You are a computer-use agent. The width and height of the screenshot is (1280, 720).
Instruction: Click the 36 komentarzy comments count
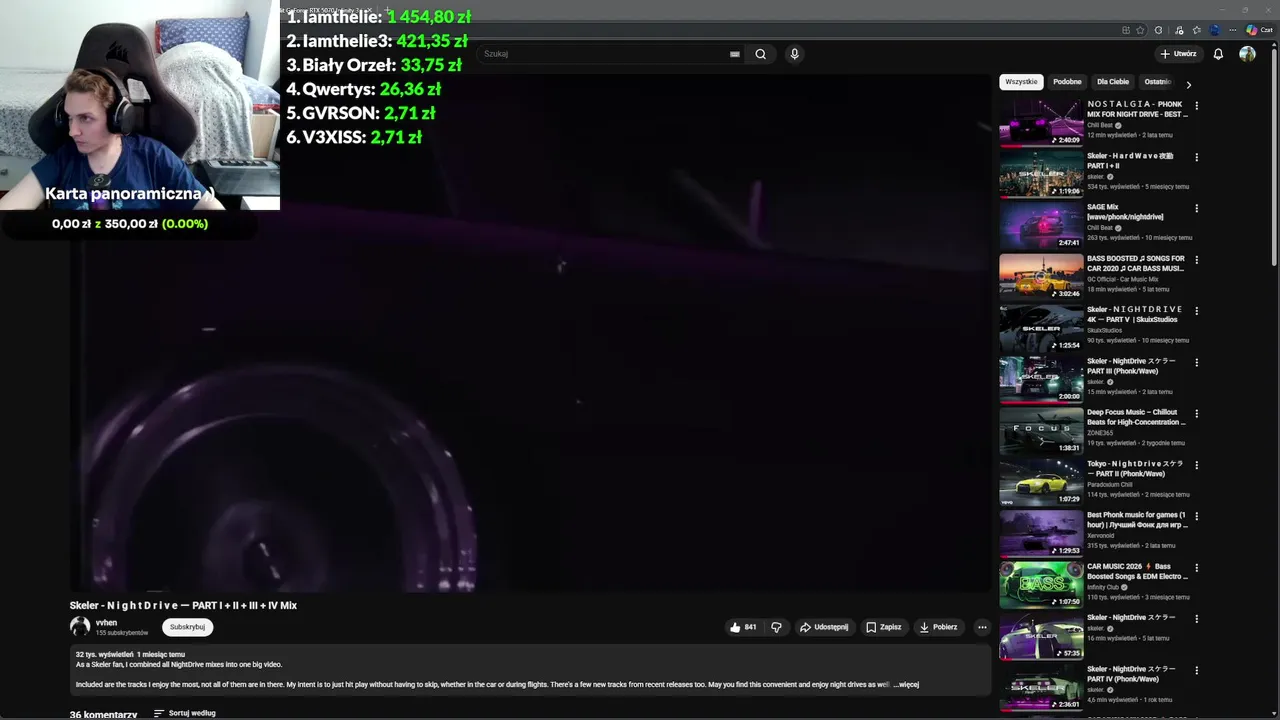103,715
